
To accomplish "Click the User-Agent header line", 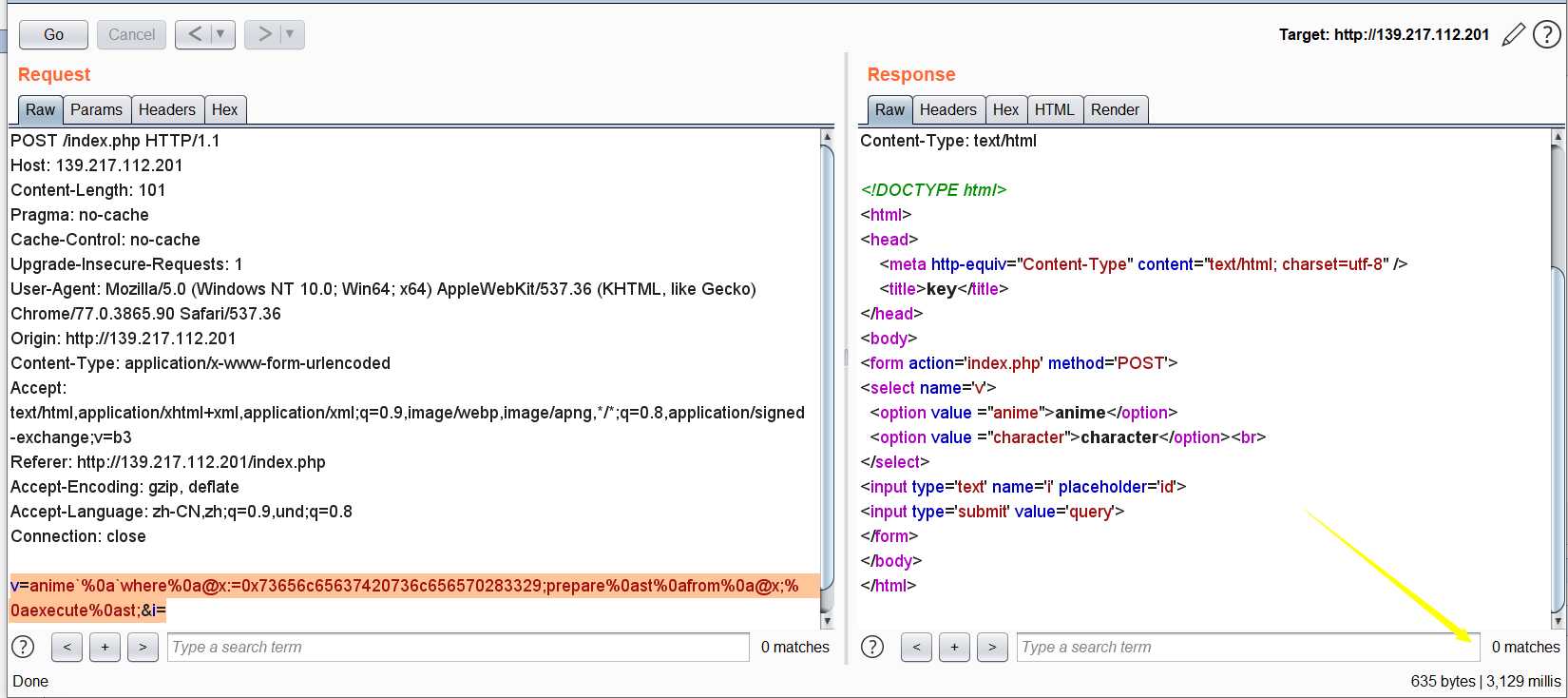I will 383,301.
